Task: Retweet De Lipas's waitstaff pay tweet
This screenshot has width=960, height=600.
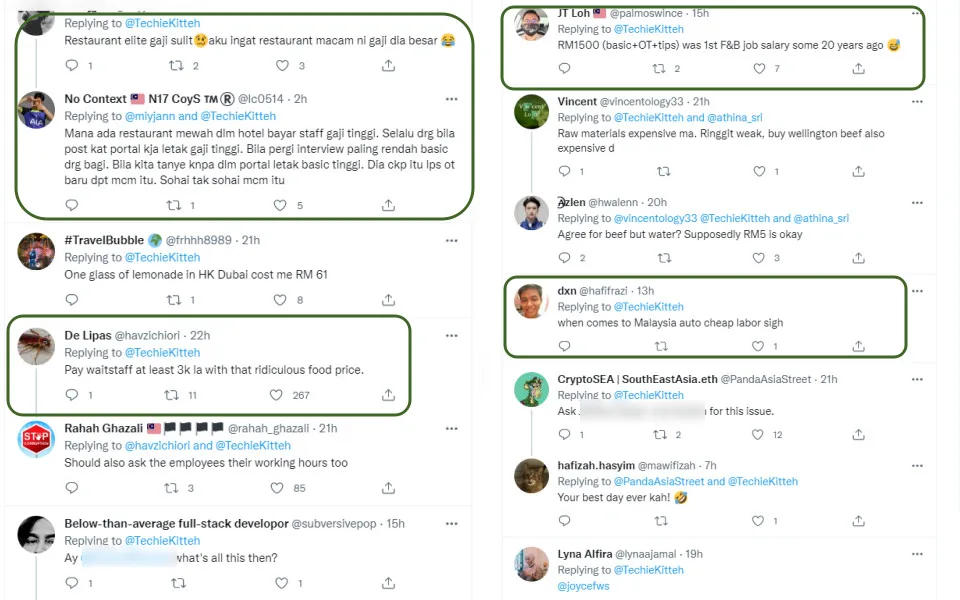Action: [174, 395]
